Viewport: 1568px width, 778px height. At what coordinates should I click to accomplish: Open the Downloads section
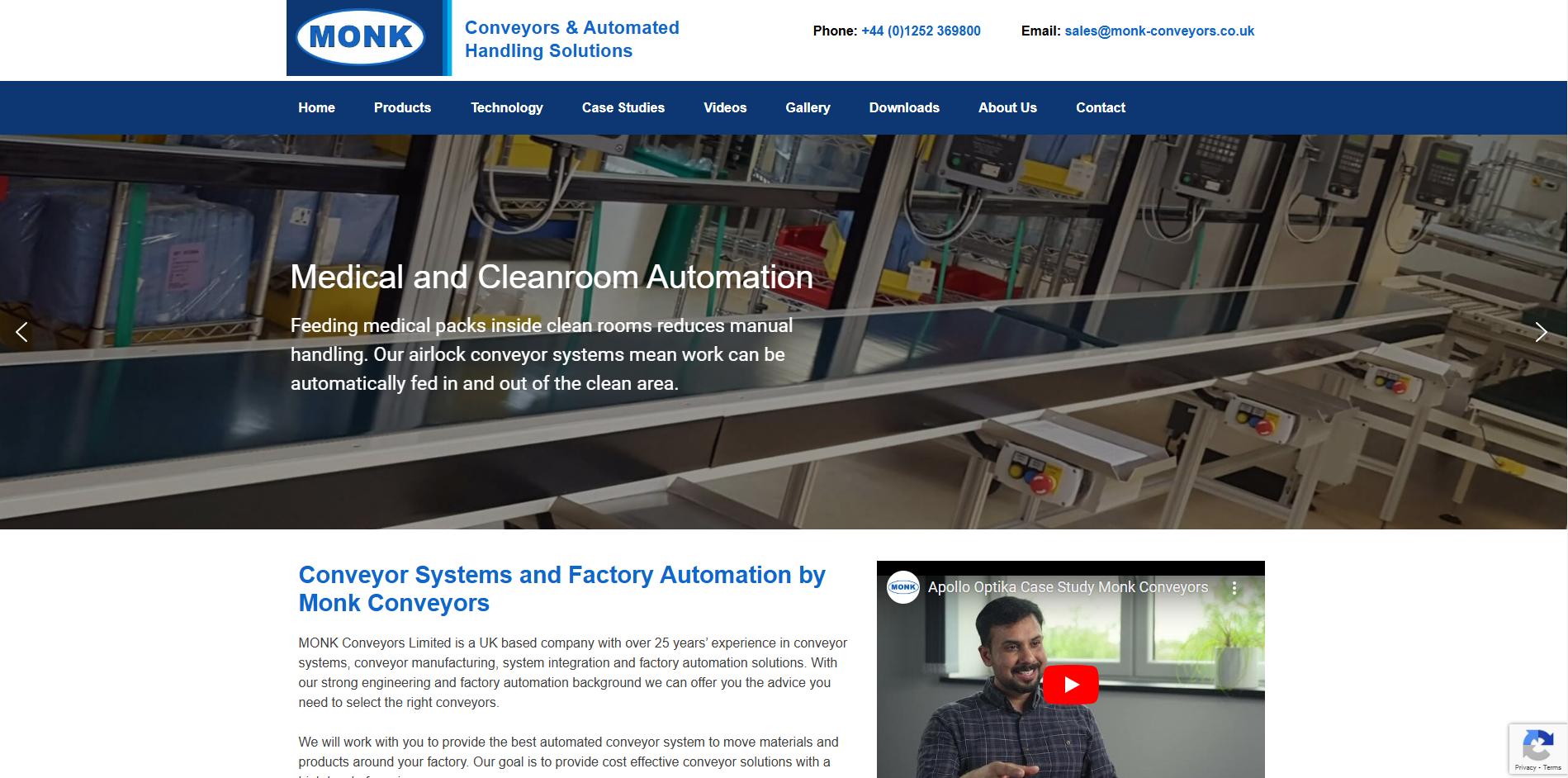(x=903, y=108)
